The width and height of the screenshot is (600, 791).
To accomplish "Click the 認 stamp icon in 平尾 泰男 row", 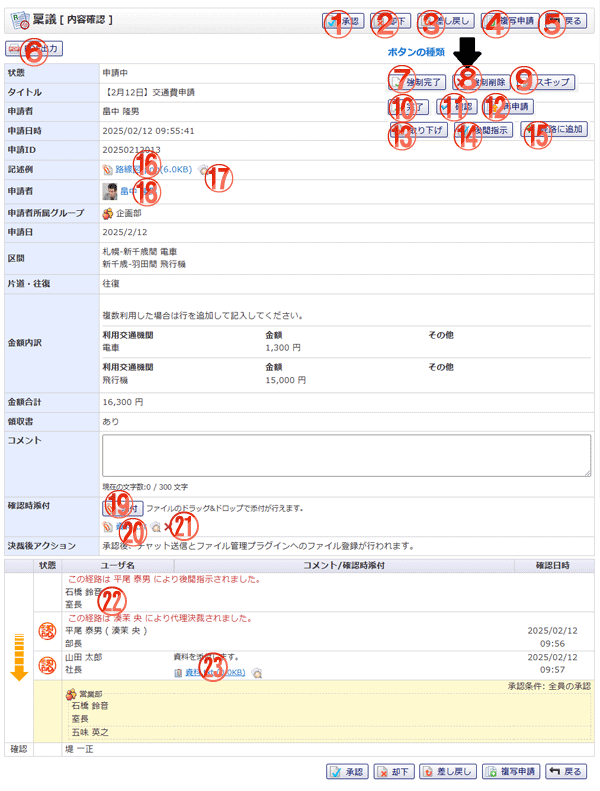I will [x=47, y=631].
